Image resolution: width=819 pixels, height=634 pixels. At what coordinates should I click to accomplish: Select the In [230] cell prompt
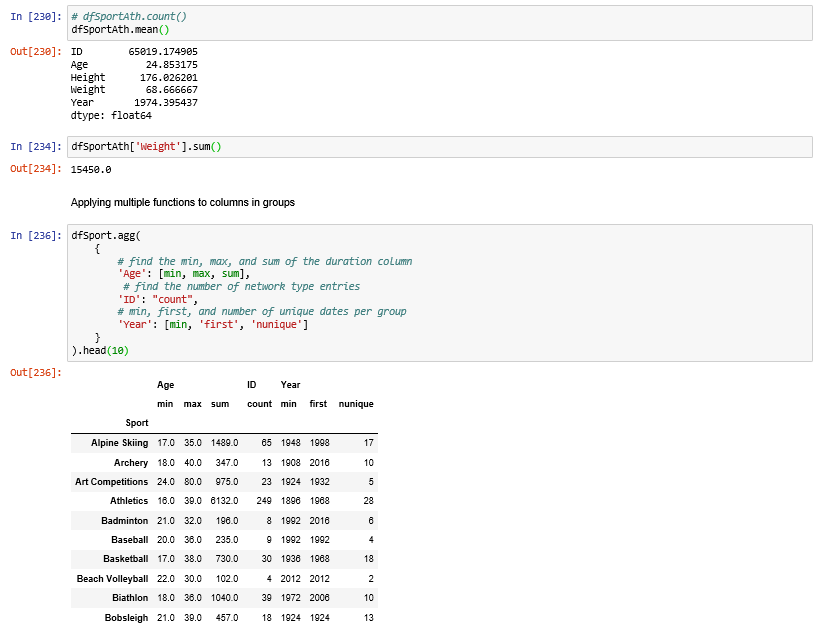pos(35,18)
